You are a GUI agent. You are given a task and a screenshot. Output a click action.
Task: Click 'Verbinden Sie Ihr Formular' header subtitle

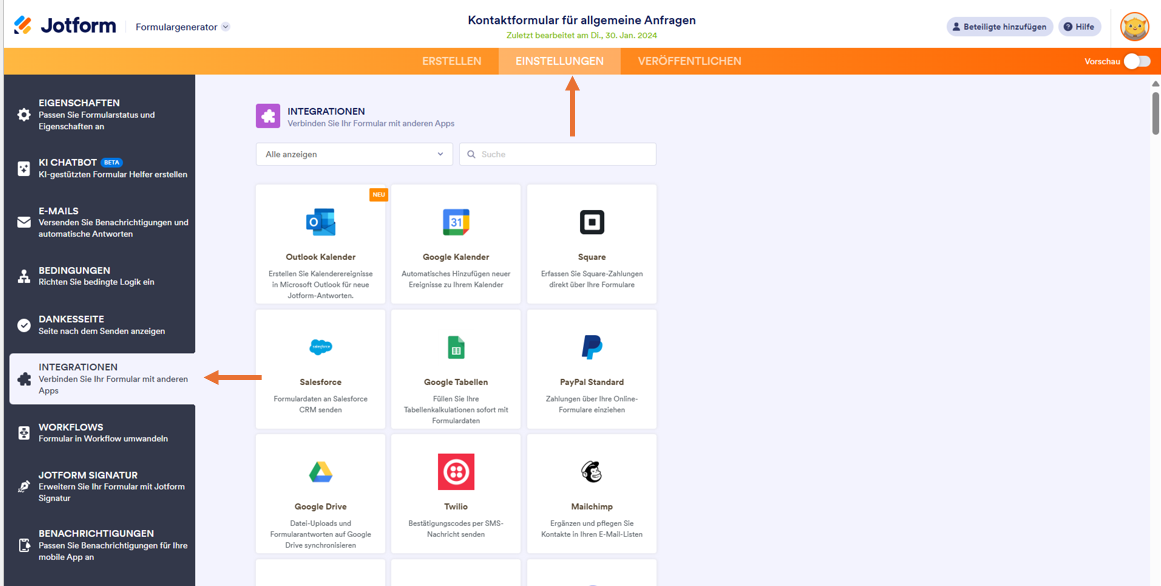pos(371,124)
